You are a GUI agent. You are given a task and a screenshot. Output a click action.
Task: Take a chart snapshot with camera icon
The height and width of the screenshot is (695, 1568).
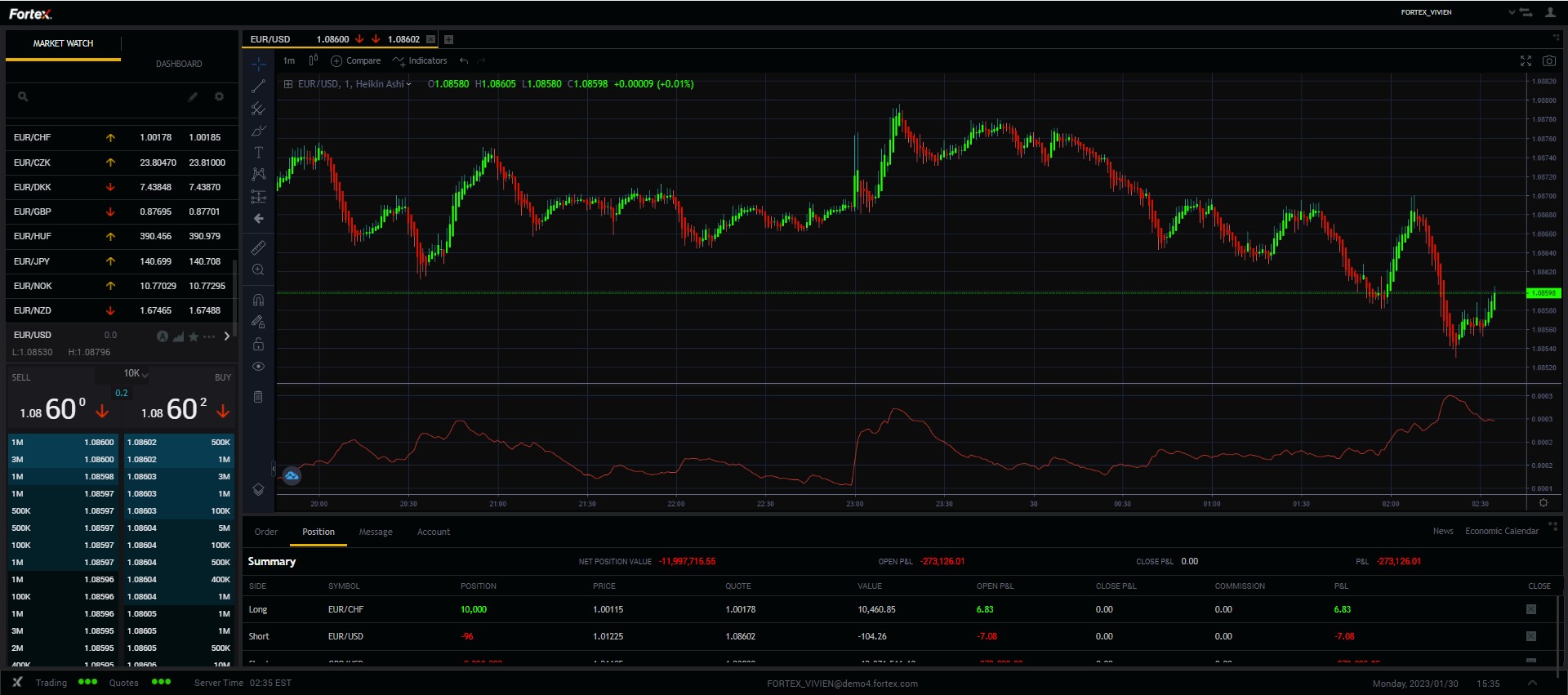tap(1548, 61)
